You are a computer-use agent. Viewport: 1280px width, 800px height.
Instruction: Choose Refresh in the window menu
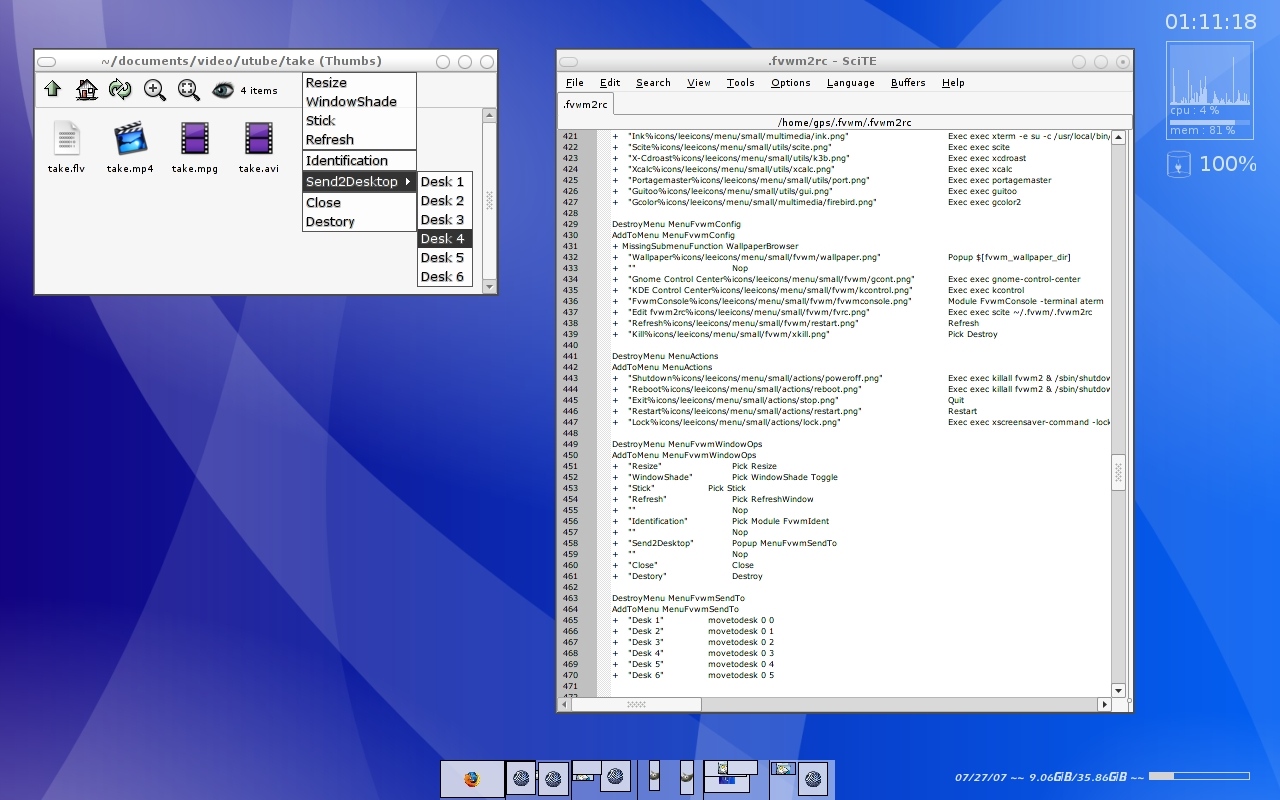click(359, 140)
